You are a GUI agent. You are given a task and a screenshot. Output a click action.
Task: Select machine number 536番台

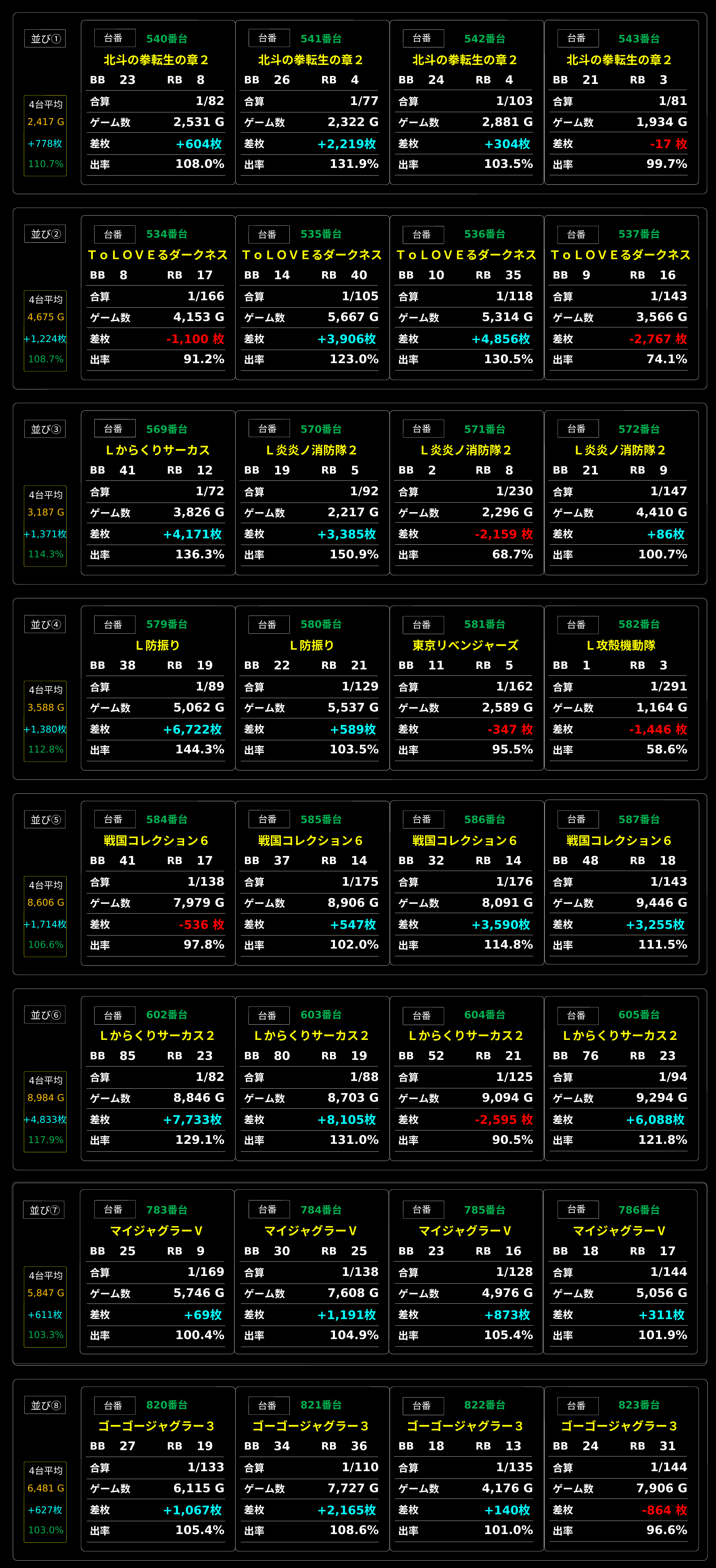pyautogui.click(x=485, y=234)
